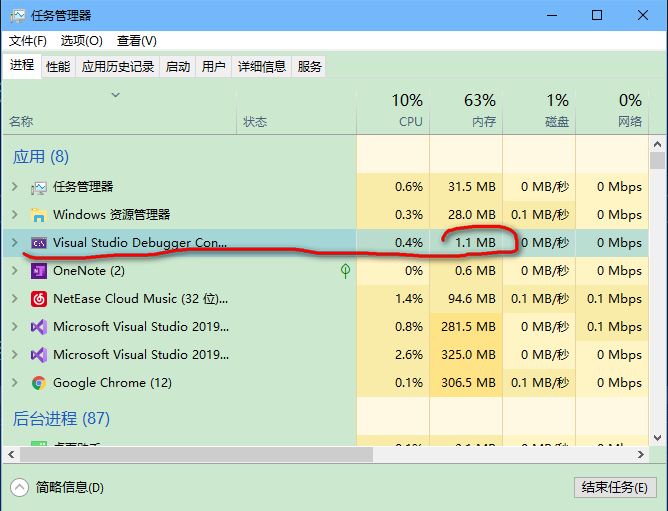The image size is (668, 511).
Task: Close the Task Manager window
Action: point(642,16)
